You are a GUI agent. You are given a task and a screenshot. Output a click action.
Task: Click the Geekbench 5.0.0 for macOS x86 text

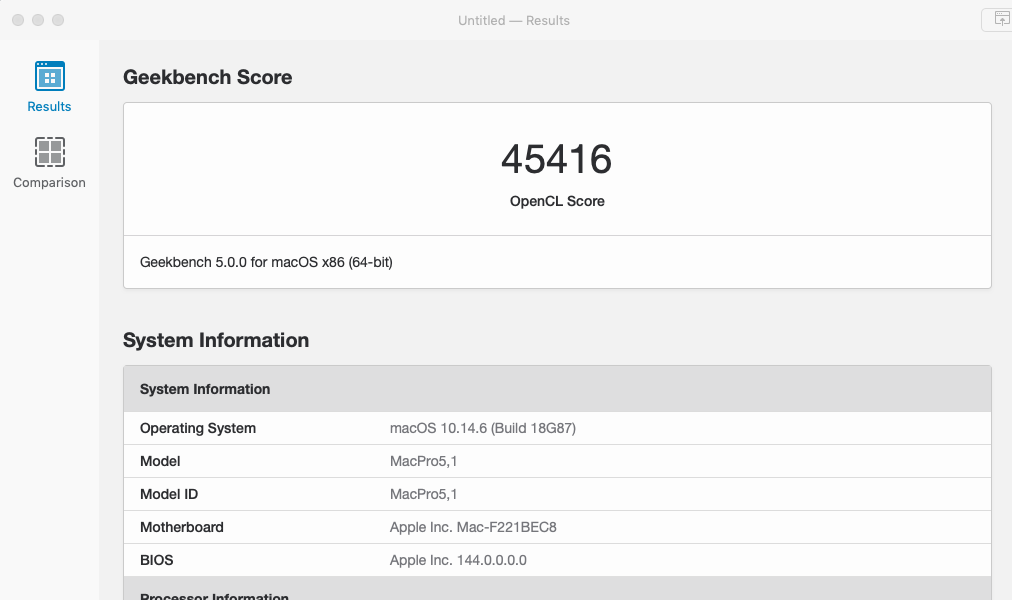[x=266, y=262]
